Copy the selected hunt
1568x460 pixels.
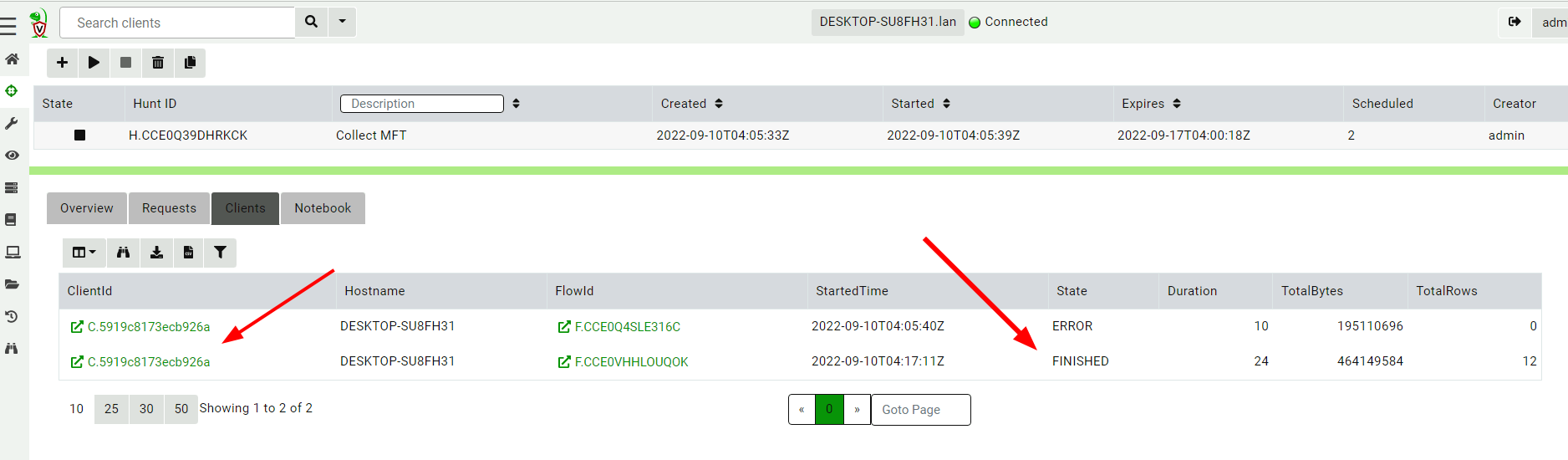coord(190,63)
